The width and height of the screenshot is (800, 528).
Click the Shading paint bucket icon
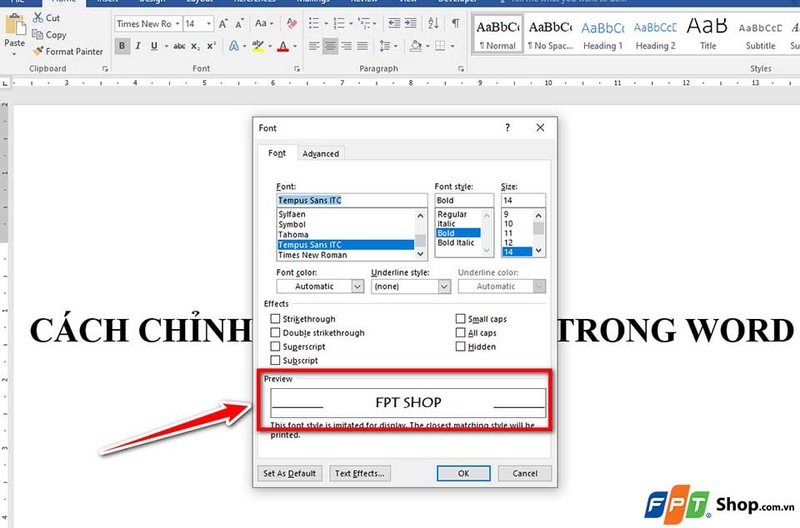[x=416, y=46]
